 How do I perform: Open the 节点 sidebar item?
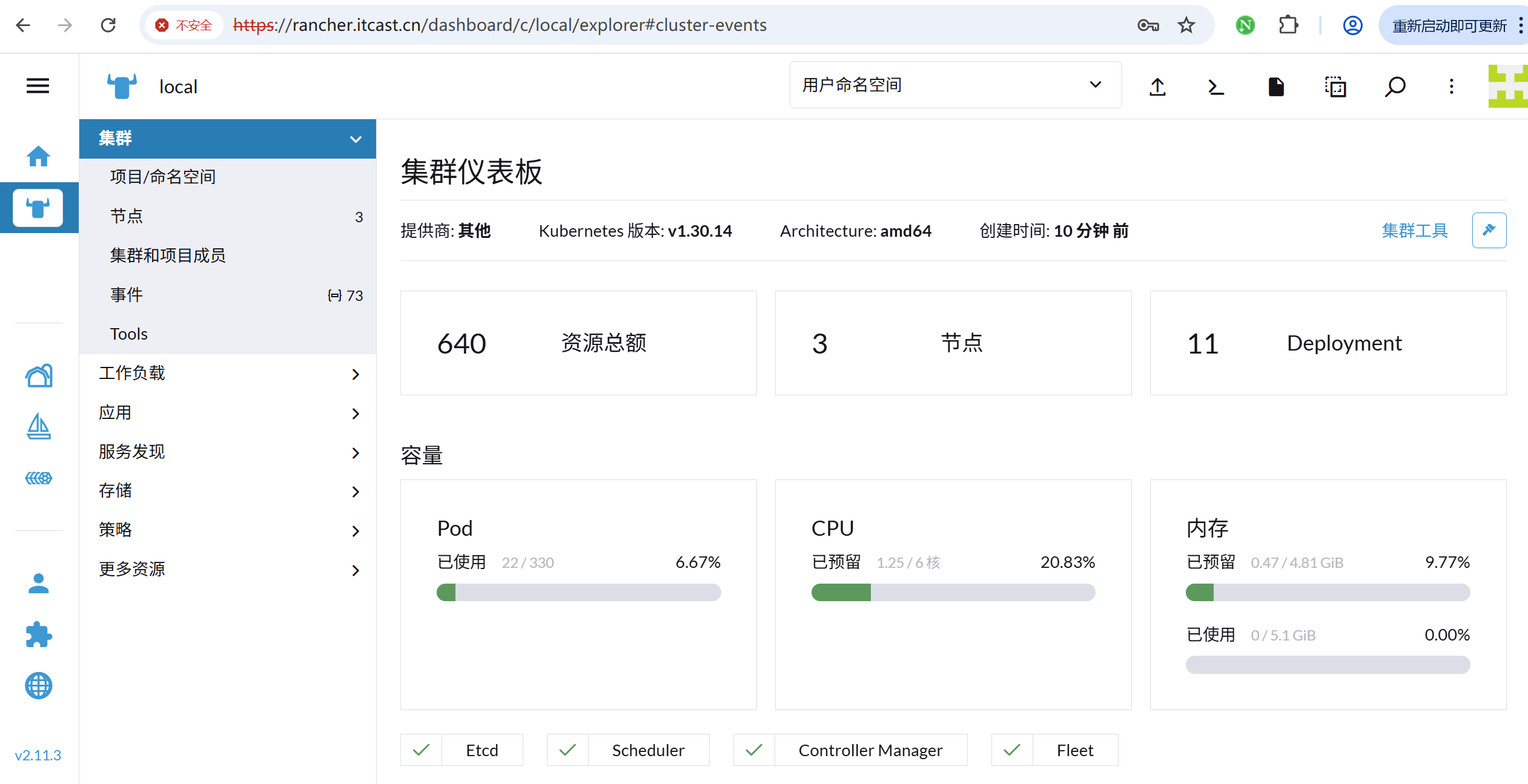coord(228,216)
